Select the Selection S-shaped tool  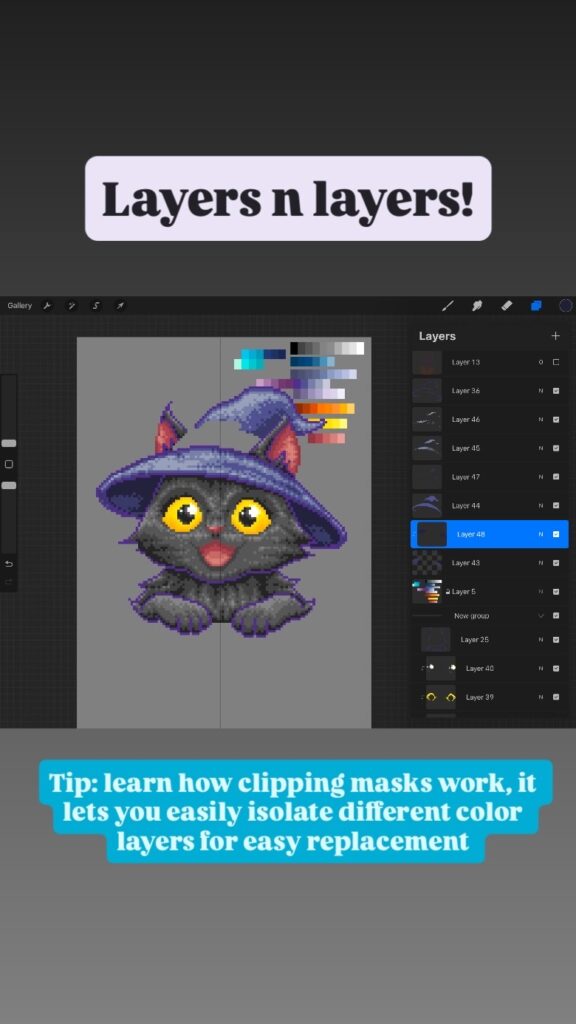pyautogui.click(x=96, y=306)
